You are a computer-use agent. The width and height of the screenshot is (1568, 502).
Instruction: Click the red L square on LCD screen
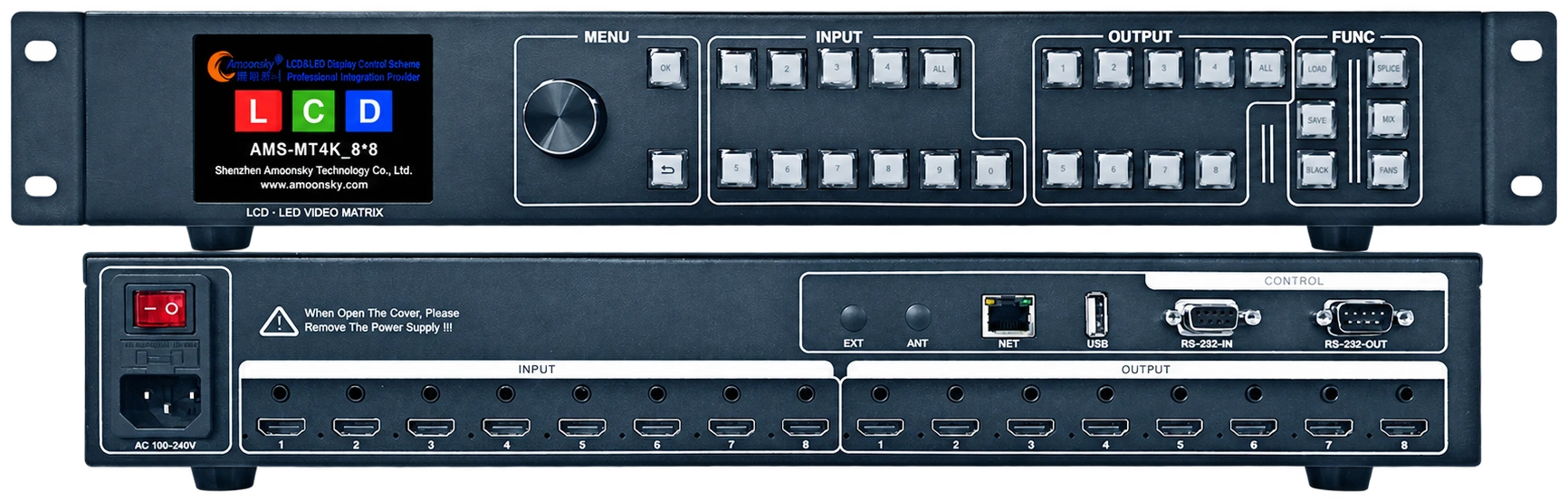pos(258,111)
